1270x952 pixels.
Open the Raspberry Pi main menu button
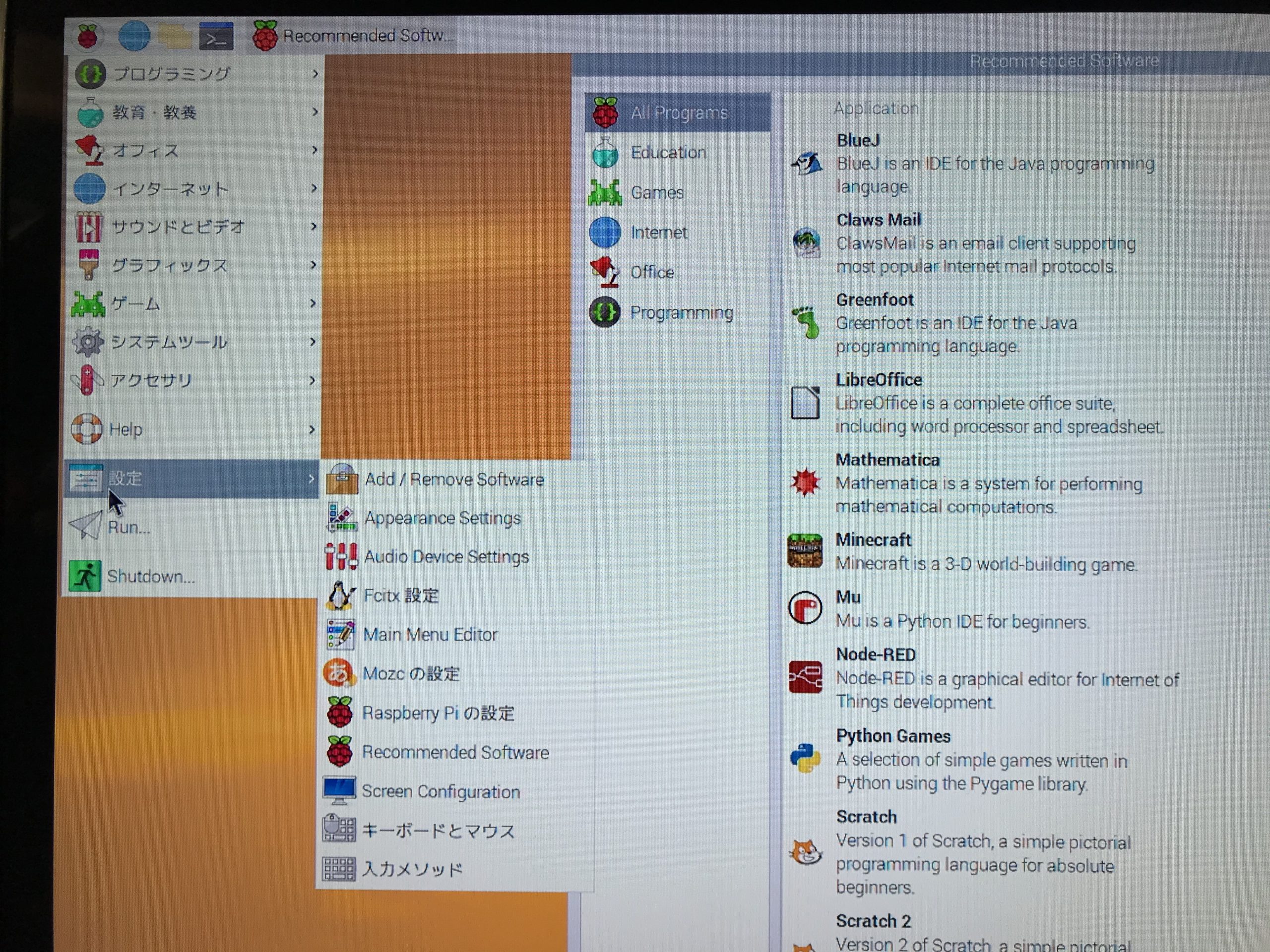[88, 36]
